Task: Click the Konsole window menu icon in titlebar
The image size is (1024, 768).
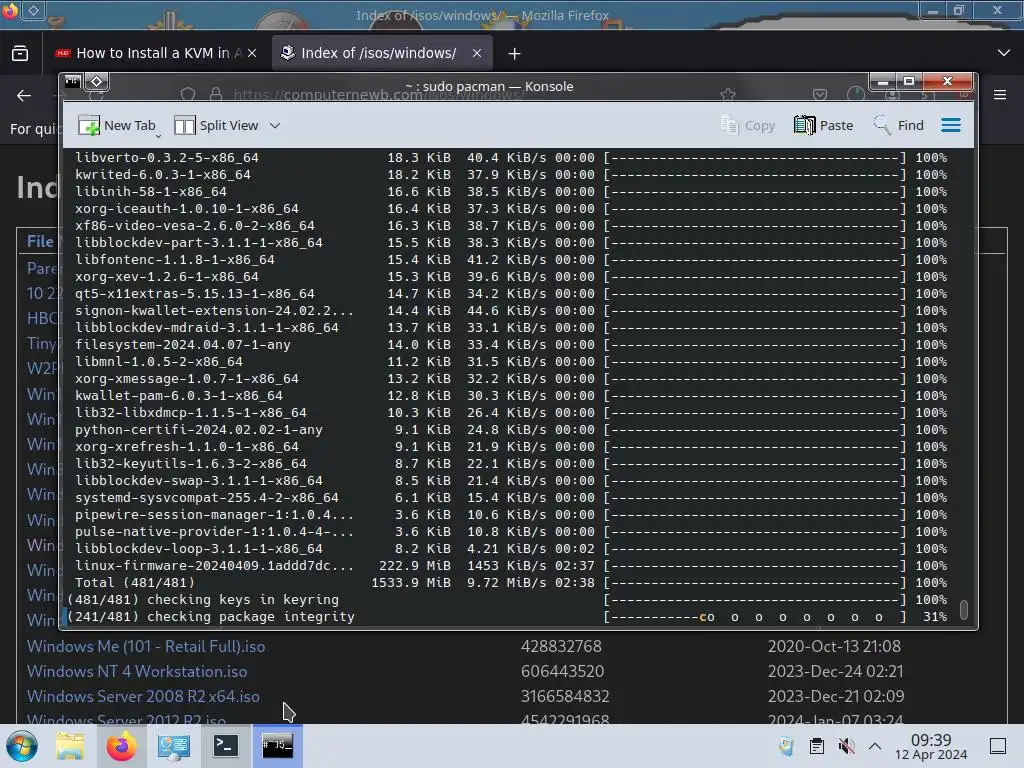Action: pos(72,82)
